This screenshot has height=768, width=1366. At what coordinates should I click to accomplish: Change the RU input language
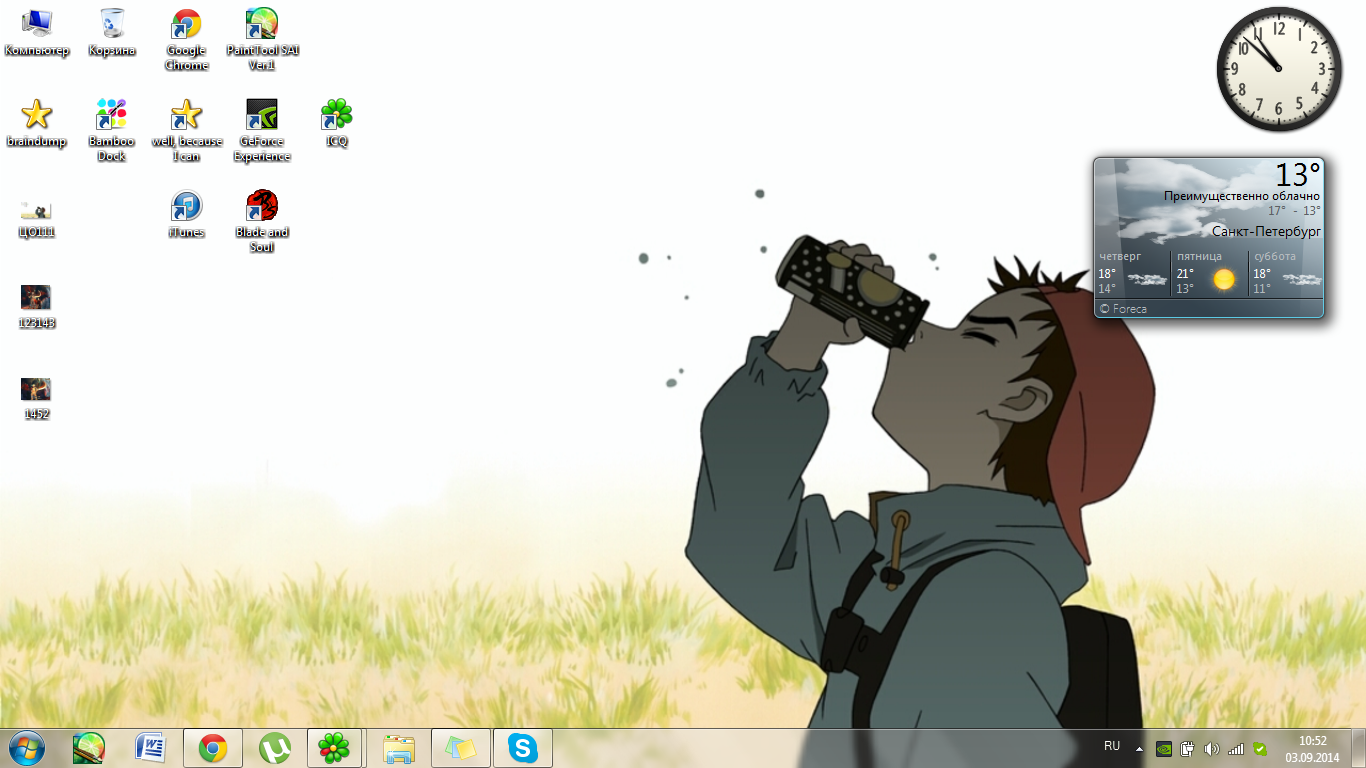click(1112, 747)
